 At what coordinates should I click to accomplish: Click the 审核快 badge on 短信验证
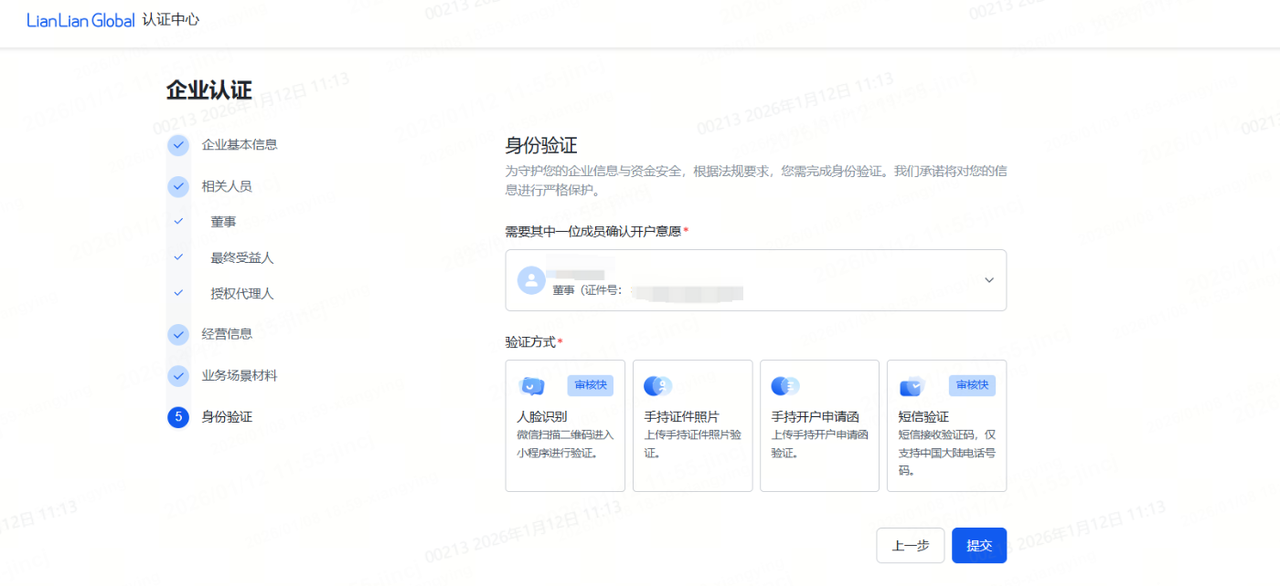coord(972,385)
